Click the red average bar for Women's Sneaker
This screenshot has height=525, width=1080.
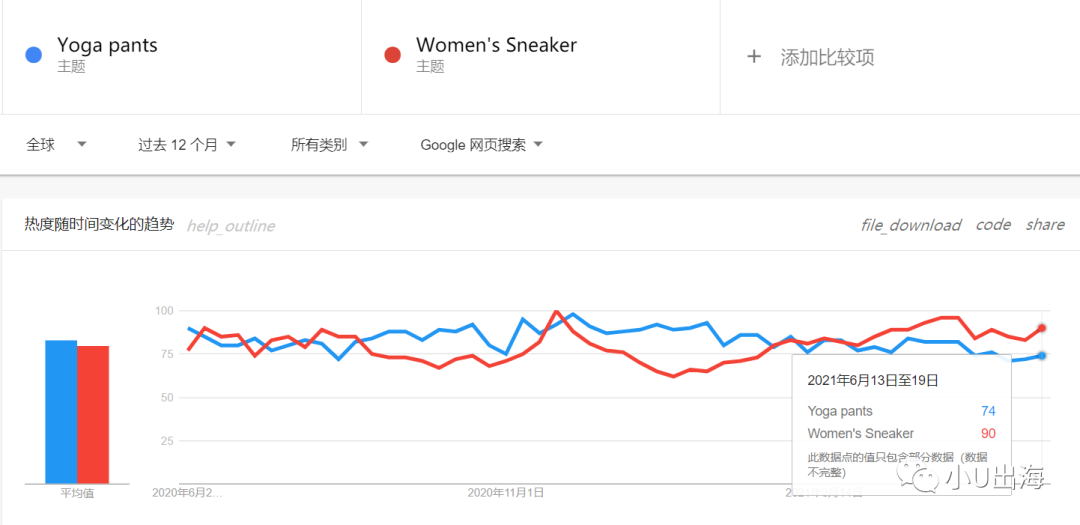pyautogui.click(x=93, y=415)
